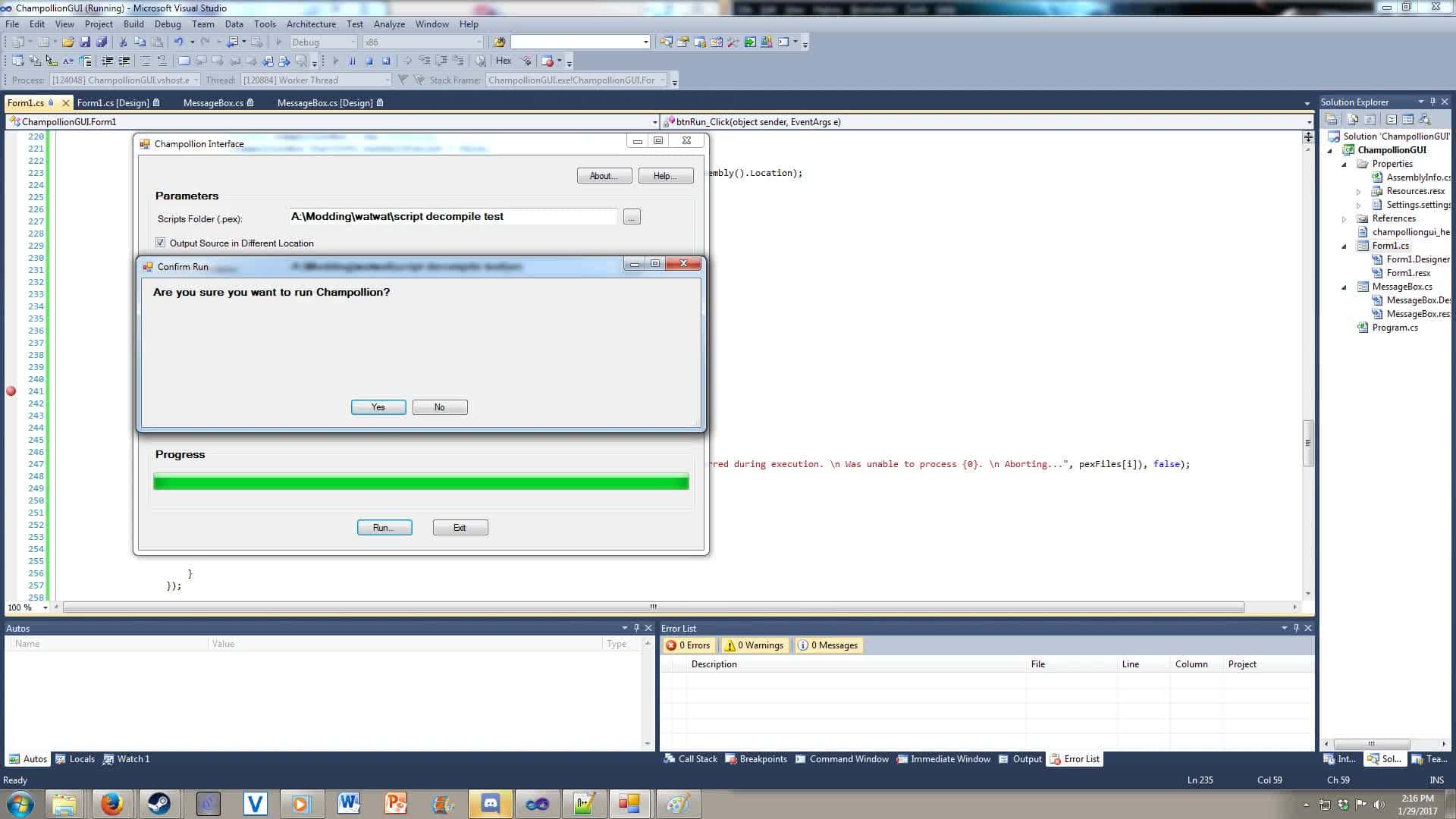Viewport: 1456px width, 819px height.
Task: Click the Start Page icon in top toolbar
Action: tap(750, 42)
